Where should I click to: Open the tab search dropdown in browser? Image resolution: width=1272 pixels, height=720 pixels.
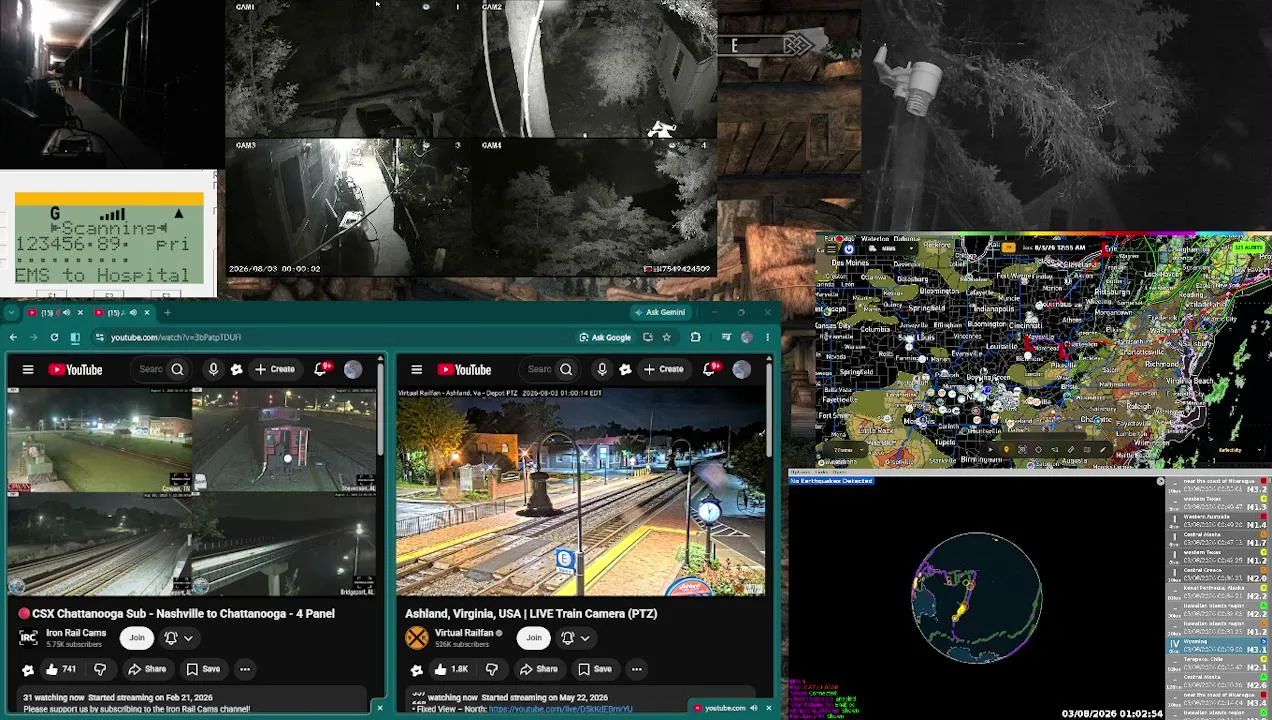click(13, 313)
